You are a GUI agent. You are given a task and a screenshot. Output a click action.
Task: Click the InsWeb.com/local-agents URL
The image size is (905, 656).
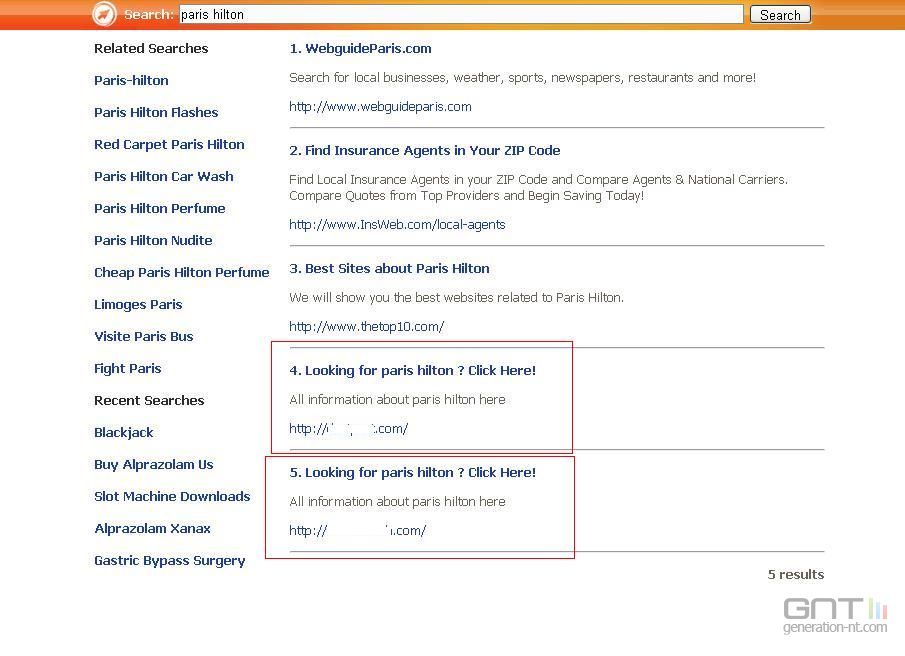pos(397,224)
